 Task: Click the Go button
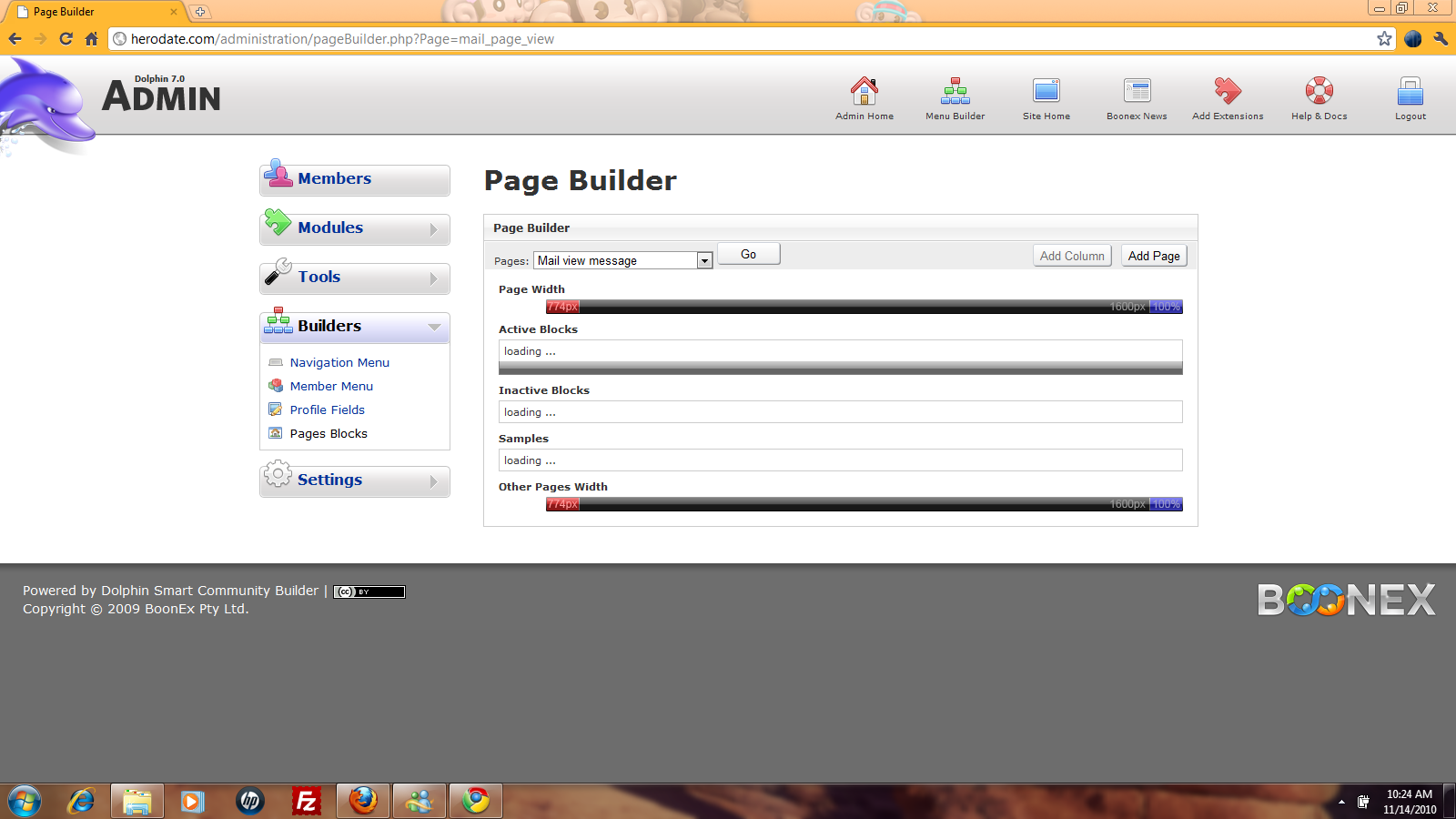click(x=748, y=255)
